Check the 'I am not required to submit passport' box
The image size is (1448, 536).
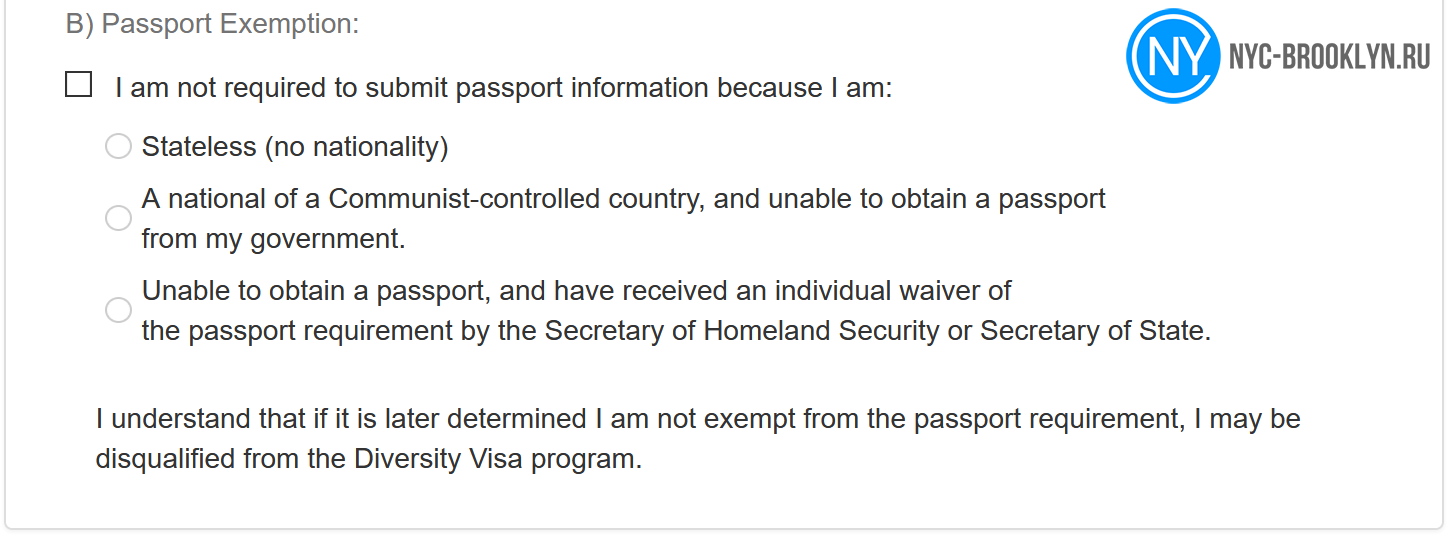coord(79,84)
